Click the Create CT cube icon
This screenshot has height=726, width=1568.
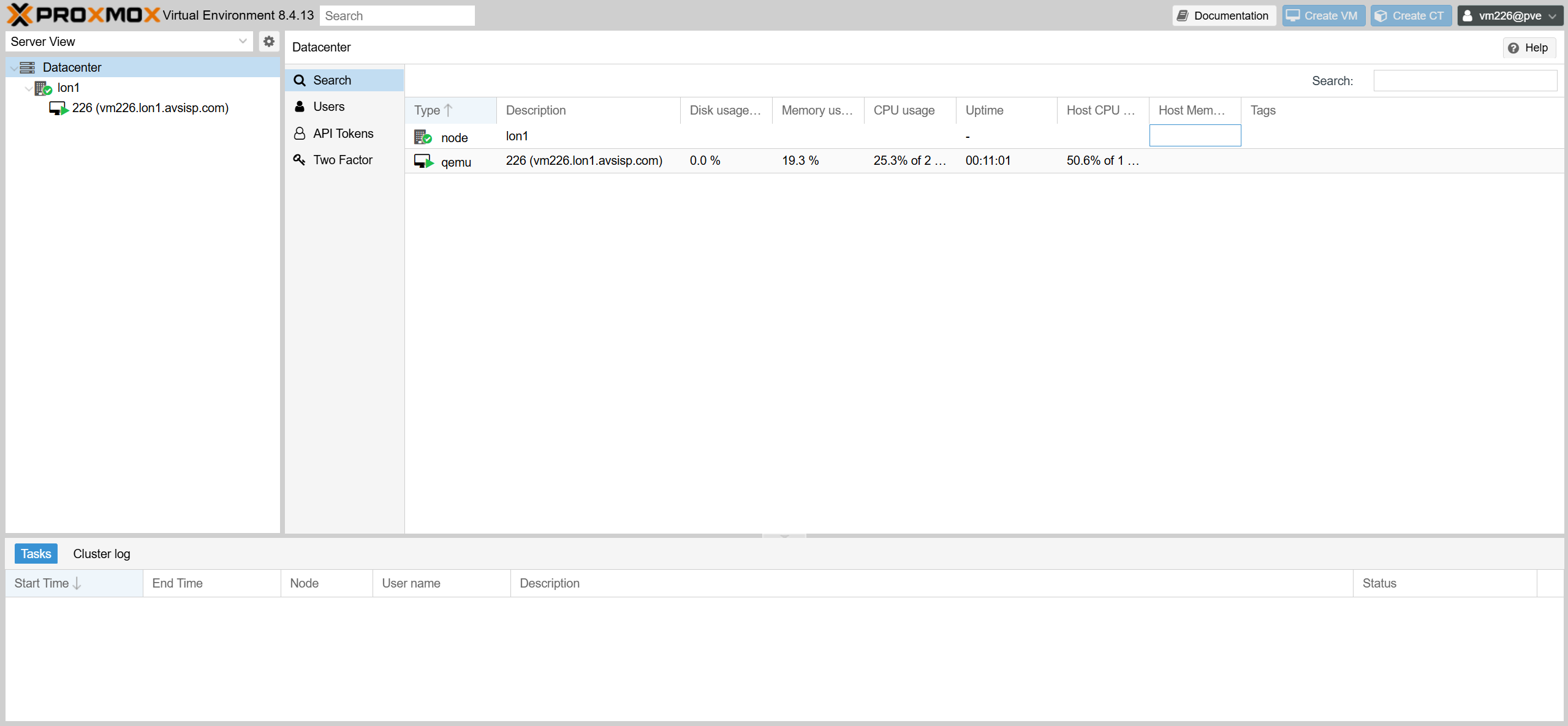point(1381,16)
